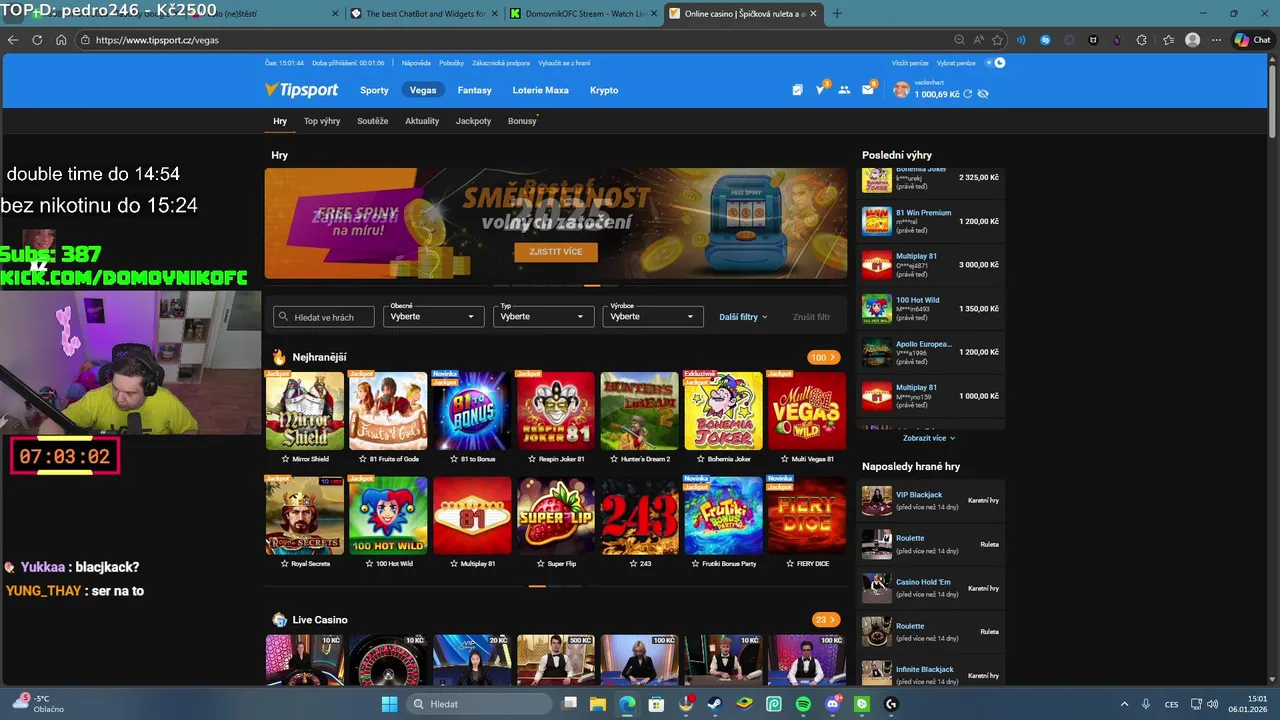Open the Krypto section
Screen dimensions: 1280x720
[x=604, y=90]
